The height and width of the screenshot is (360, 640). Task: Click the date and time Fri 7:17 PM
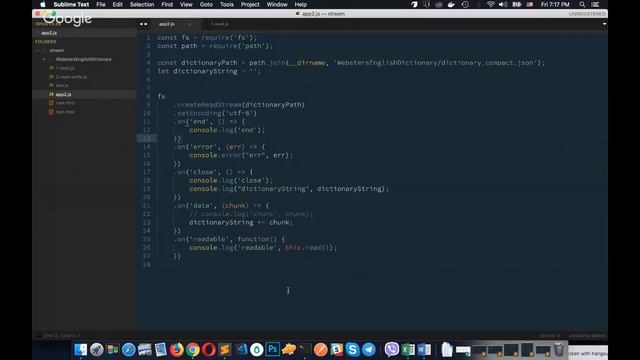tap(555, 4)
